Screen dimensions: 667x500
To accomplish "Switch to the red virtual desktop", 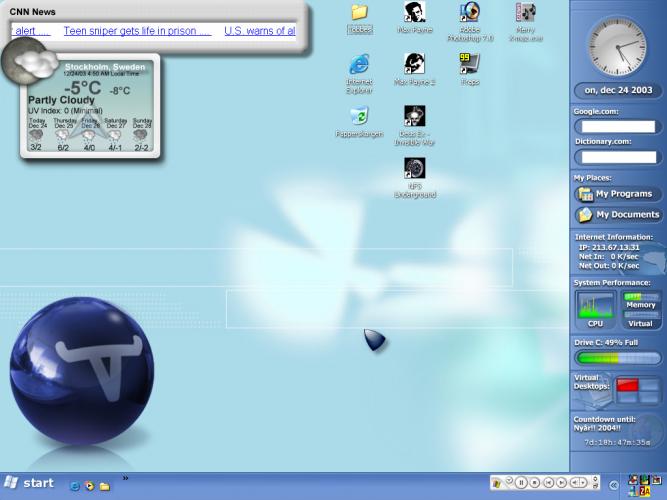I will click(626, 385).
